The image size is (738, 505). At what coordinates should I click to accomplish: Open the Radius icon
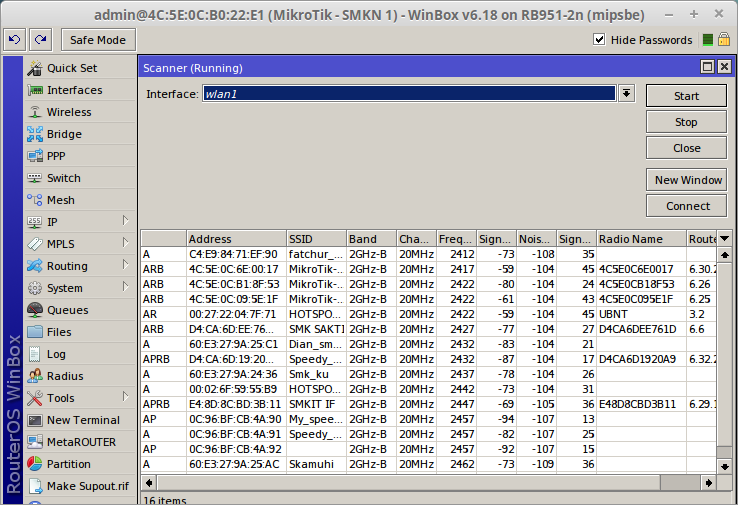[x=35, y=376]
